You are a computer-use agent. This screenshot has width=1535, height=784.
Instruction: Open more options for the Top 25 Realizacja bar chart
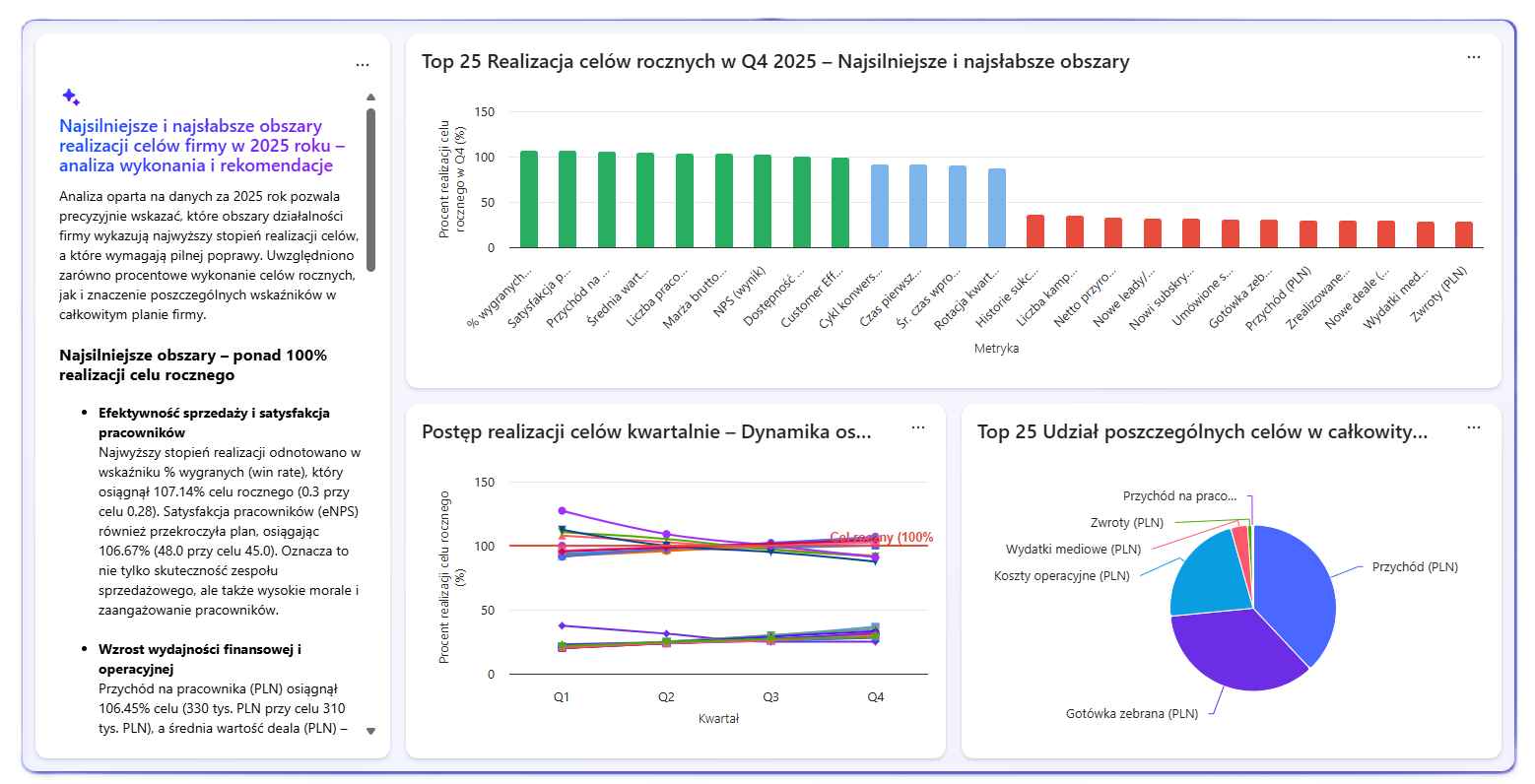coord(1473,57)
